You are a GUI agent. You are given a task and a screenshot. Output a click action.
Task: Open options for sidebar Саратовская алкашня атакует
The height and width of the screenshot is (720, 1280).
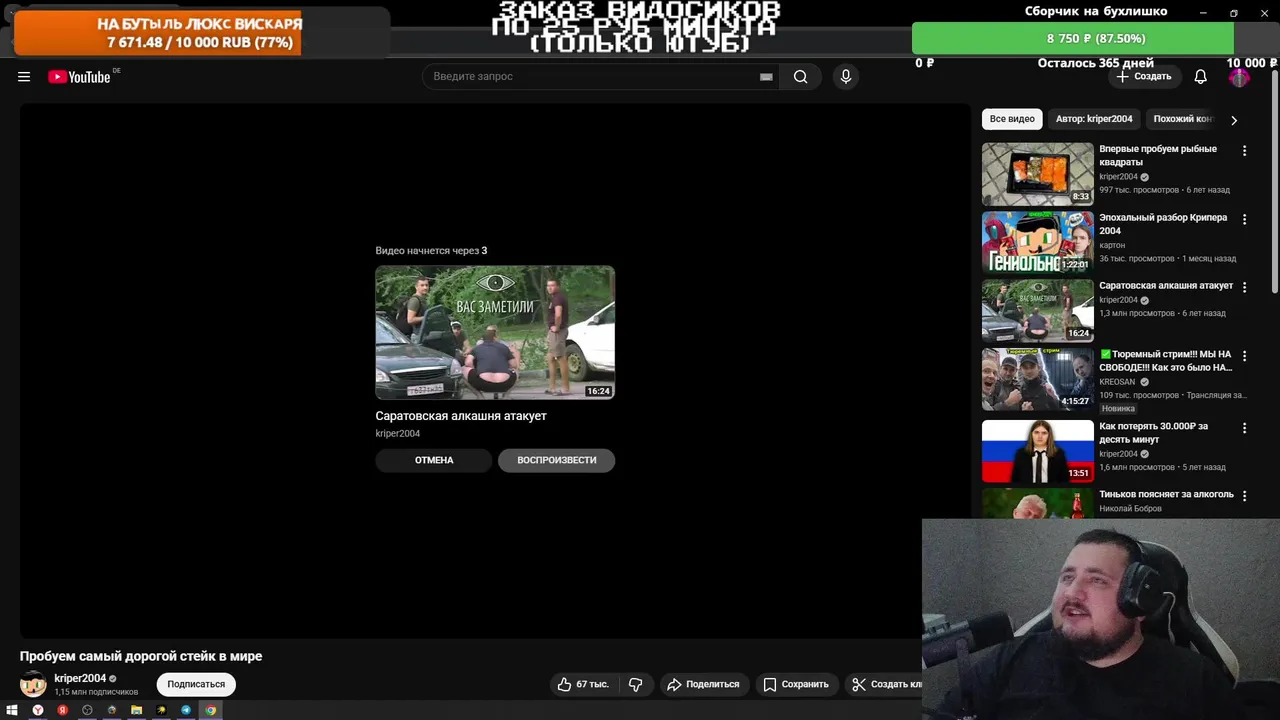(1244, 287)
